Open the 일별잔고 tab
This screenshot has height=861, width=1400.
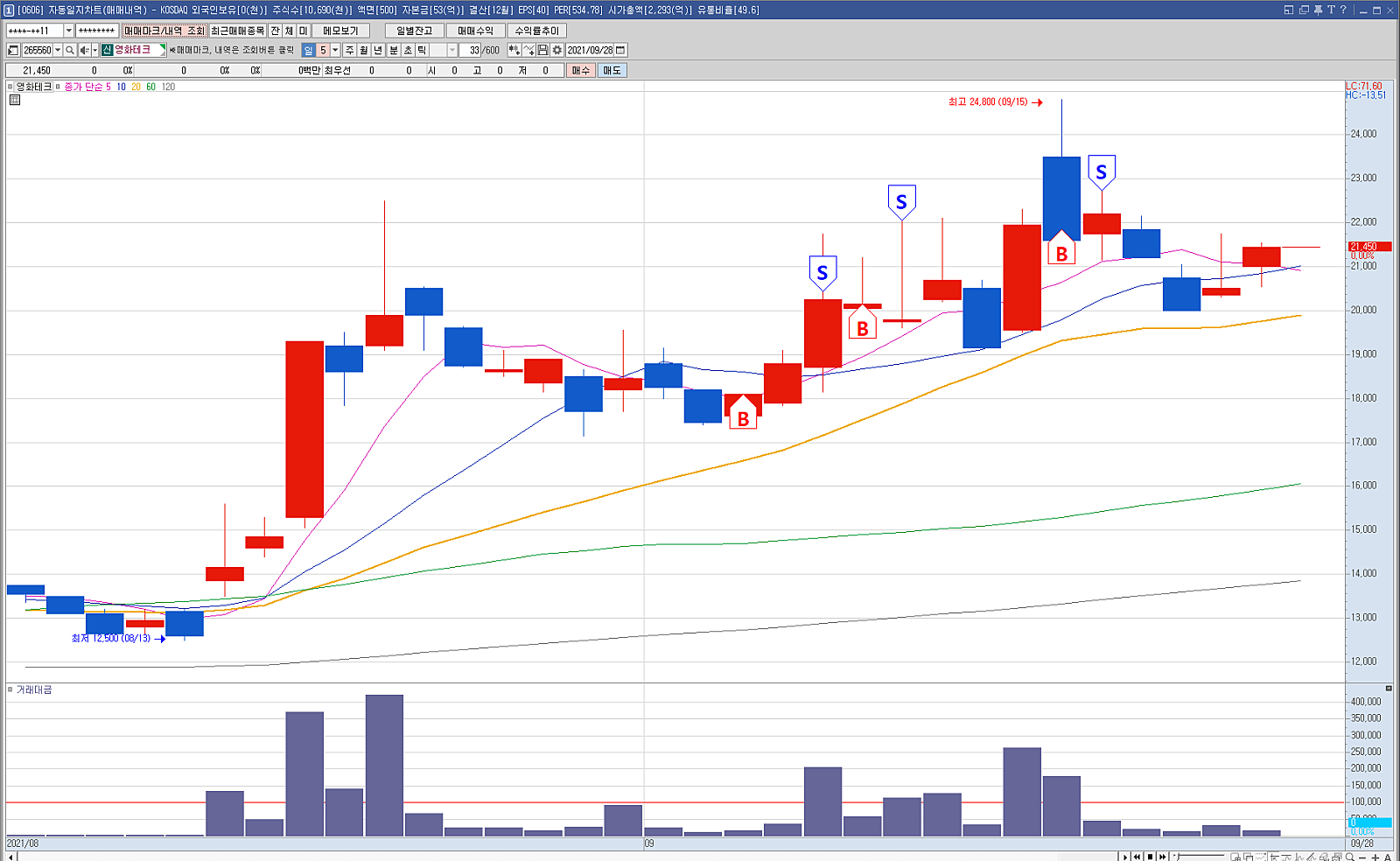tap(415, 31)
